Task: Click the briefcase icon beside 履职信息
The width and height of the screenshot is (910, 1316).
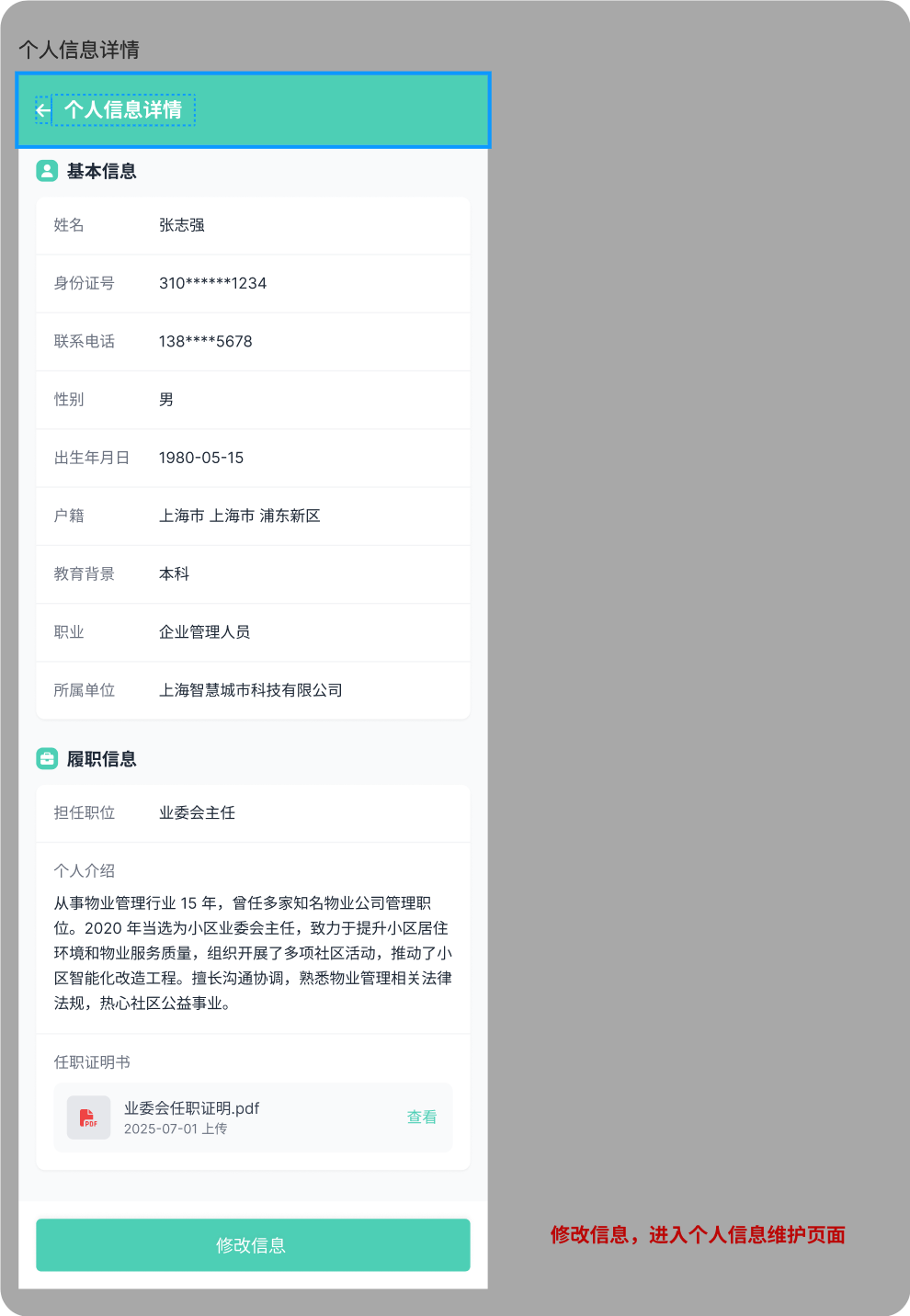Action: (x=47, y=758)
